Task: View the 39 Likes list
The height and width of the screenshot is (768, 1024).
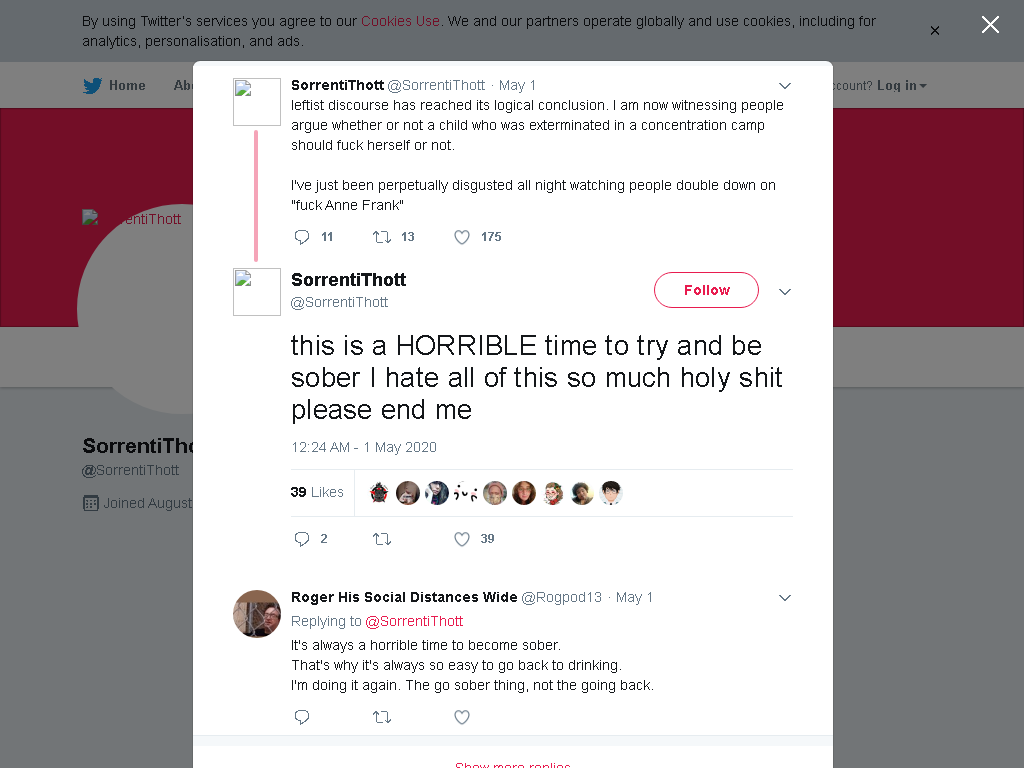Action: tap(317, 492)
